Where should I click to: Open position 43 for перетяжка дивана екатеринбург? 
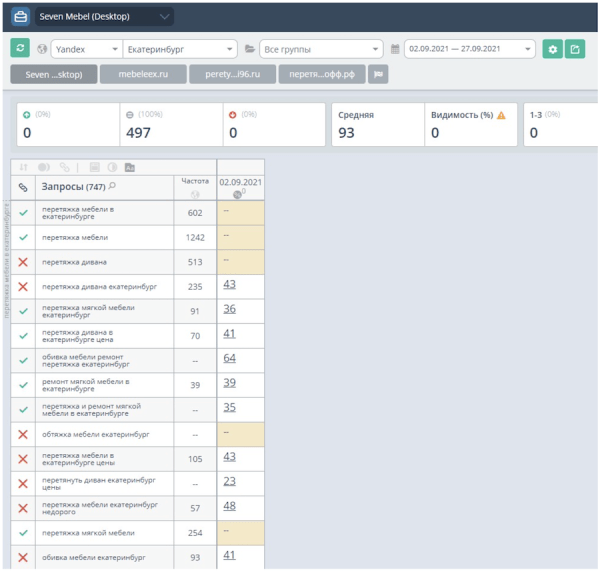[229, 285]
